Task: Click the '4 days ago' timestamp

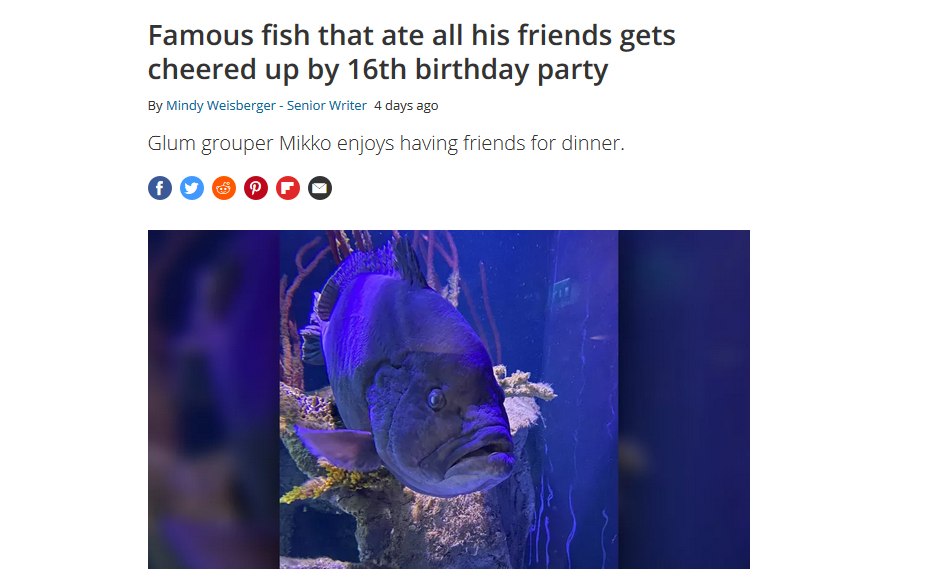Action: click(x=406, y=105)
